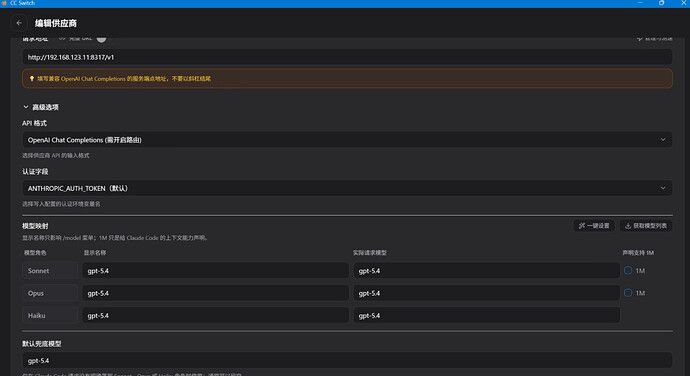Click the Sonnet role label

tap(38, 271)
